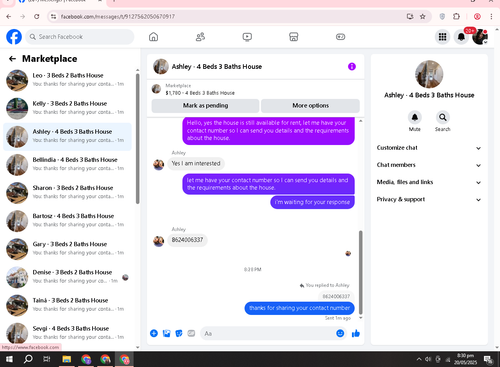
Task: Choose a GIF icon in composer
Action: pos(191,333)
